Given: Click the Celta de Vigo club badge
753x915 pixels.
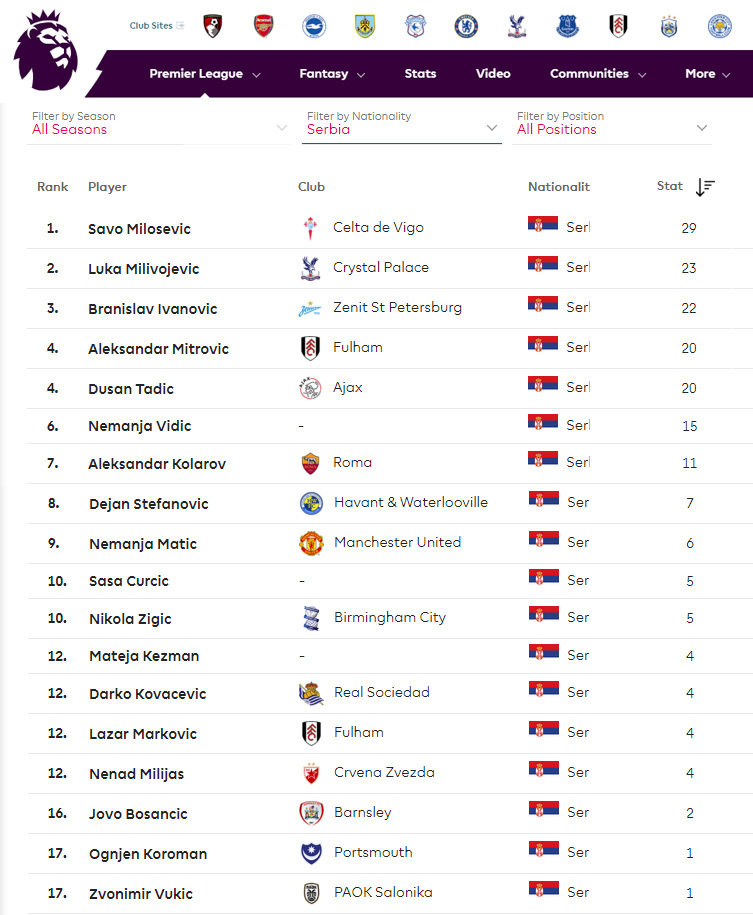Looking at the screenshot, I should [x=310, y=228].
